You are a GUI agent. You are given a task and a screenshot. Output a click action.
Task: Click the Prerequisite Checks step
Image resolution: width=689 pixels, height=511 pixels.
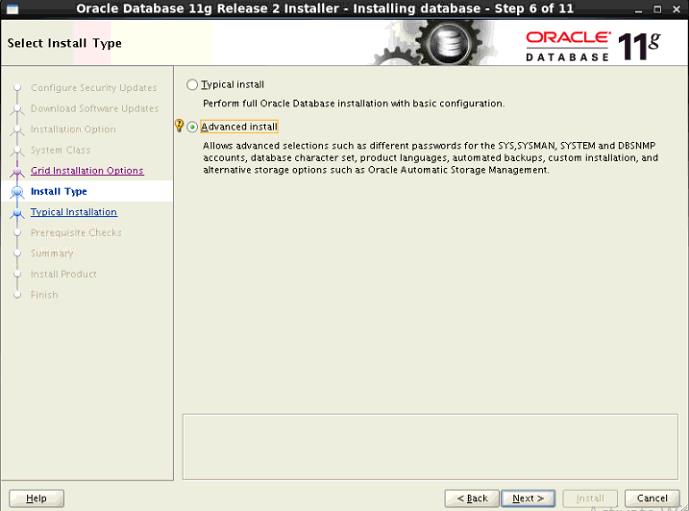point(76,232)
